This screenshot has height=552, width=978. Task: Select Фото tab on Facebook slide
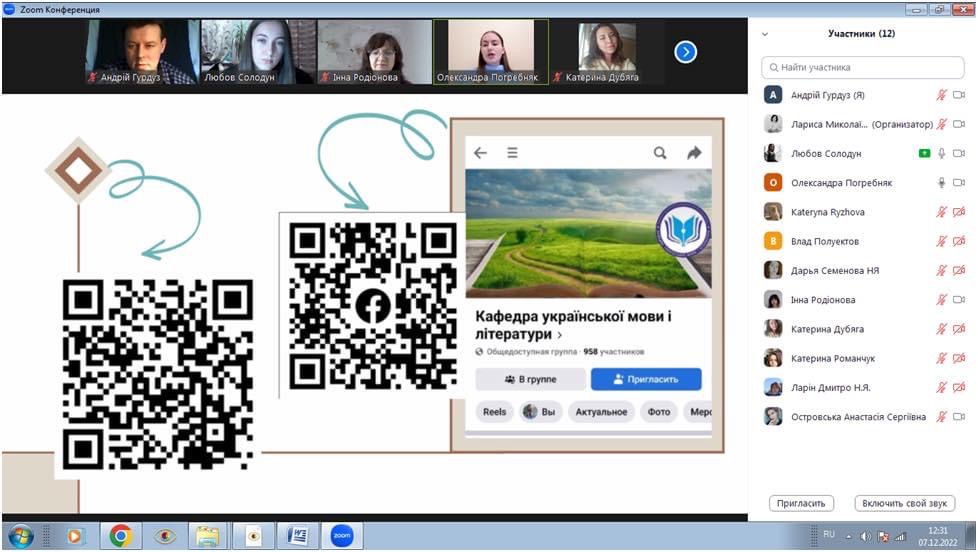(x=659, y=412)
